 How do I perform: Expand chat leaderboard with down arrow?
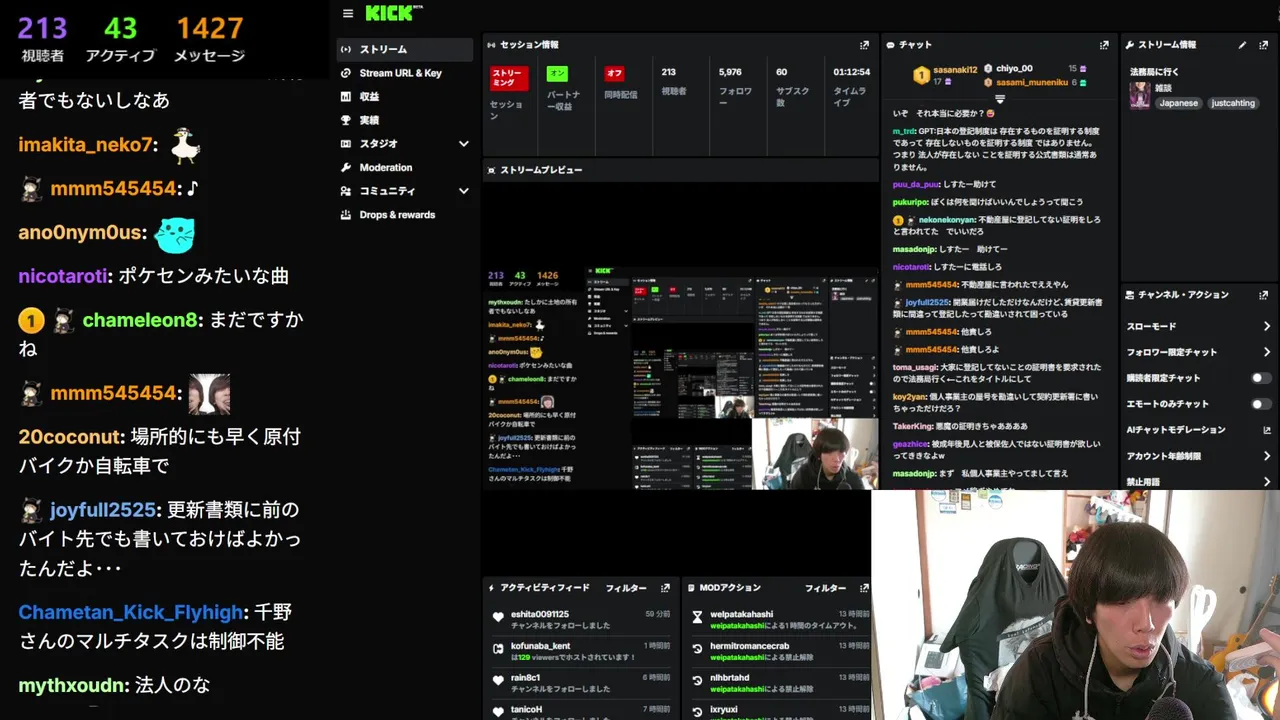click(x=999, y=99)
